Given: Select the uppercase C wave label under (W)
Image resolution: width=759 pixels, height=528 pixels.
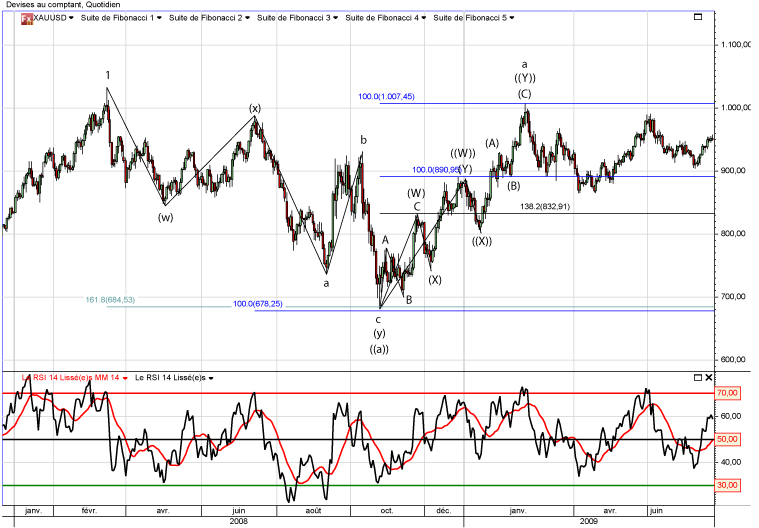Looking at the screenshot, I should (417, 207).
